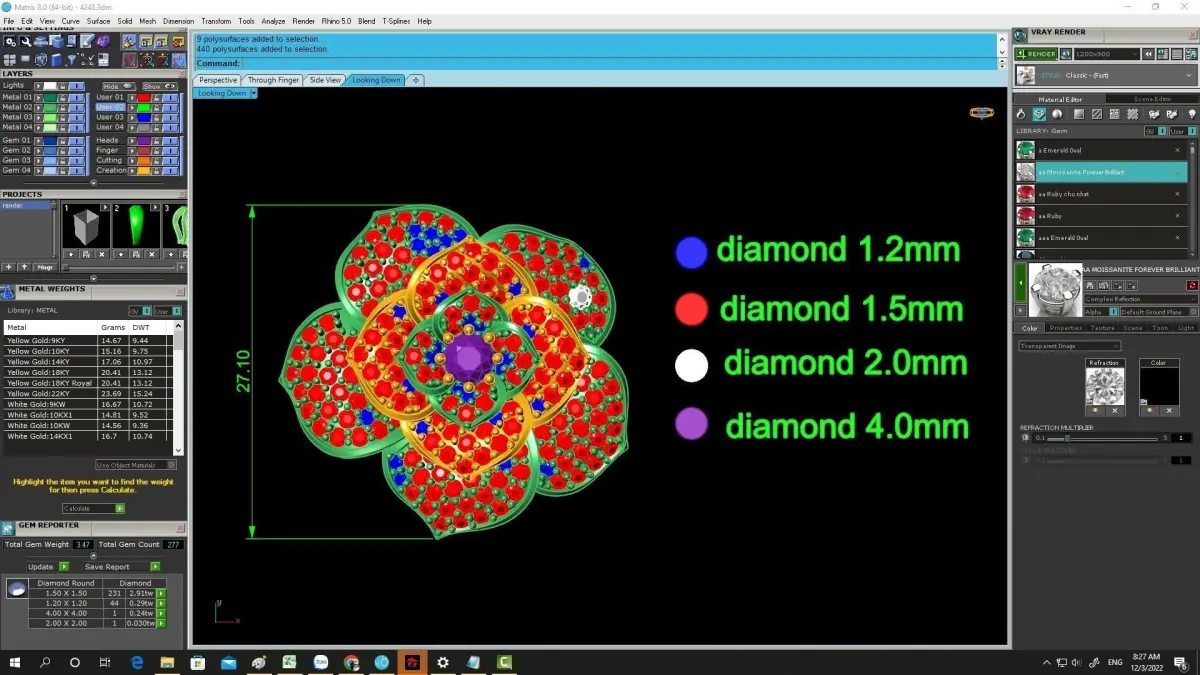Viewport: 1200px width, 675px height.
Task: Click the light bulb material icon
Action: coord(1192,114)
